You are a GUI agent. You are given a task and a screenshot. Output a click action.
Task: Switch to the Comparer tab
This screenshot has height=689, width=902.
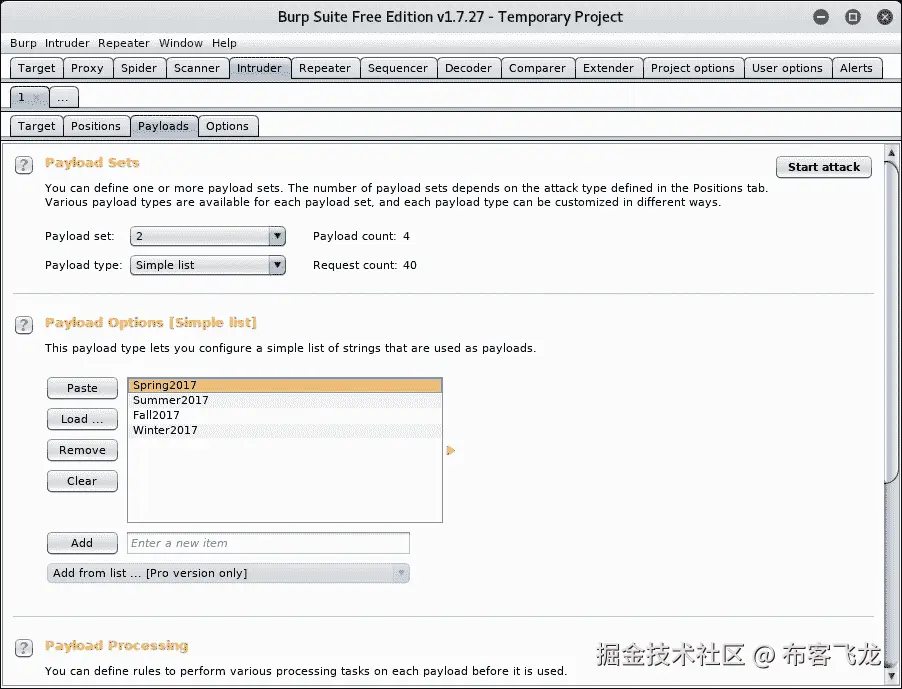(538, 68)
